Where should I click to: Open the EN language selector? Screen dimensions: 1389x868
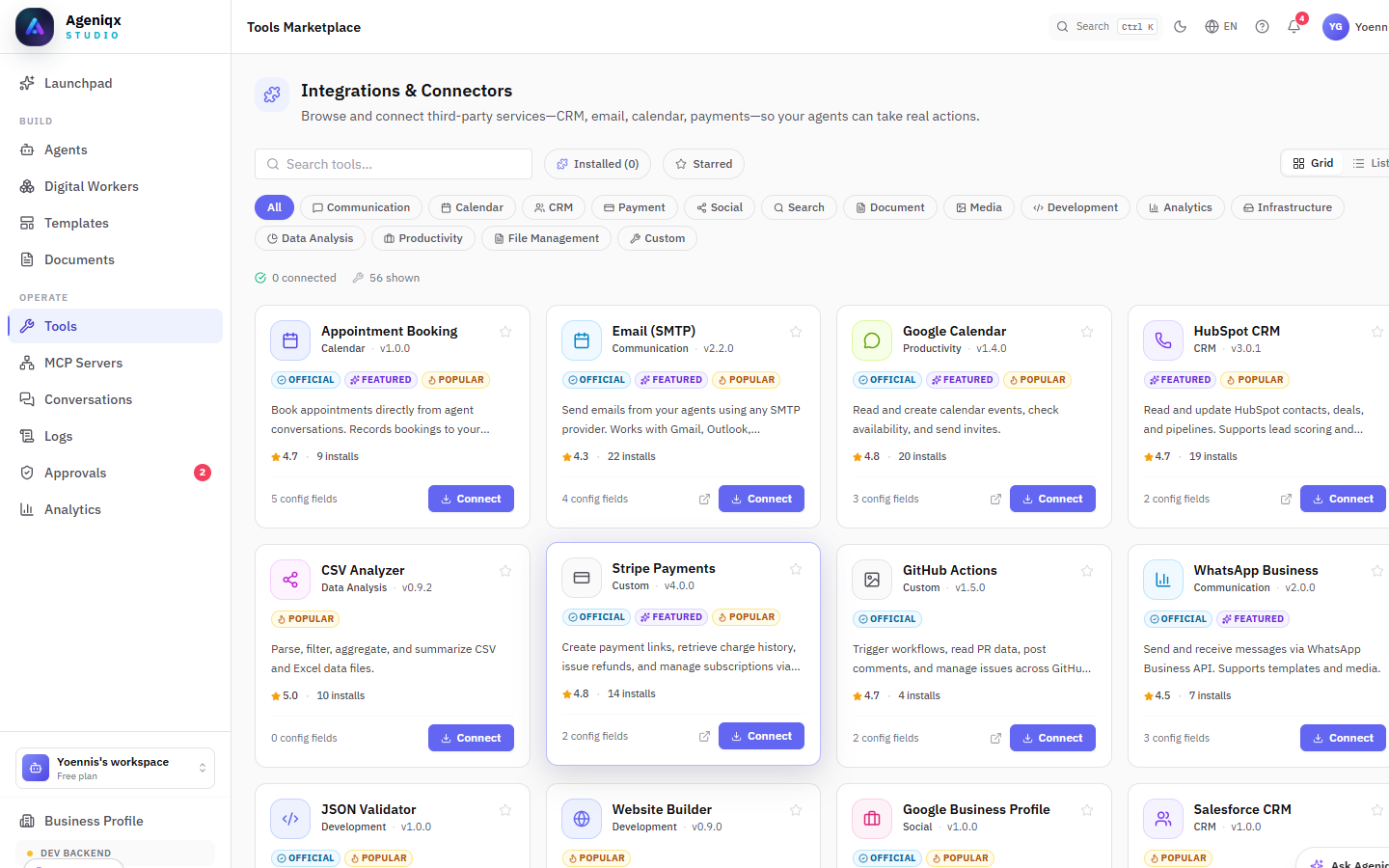1221,27
